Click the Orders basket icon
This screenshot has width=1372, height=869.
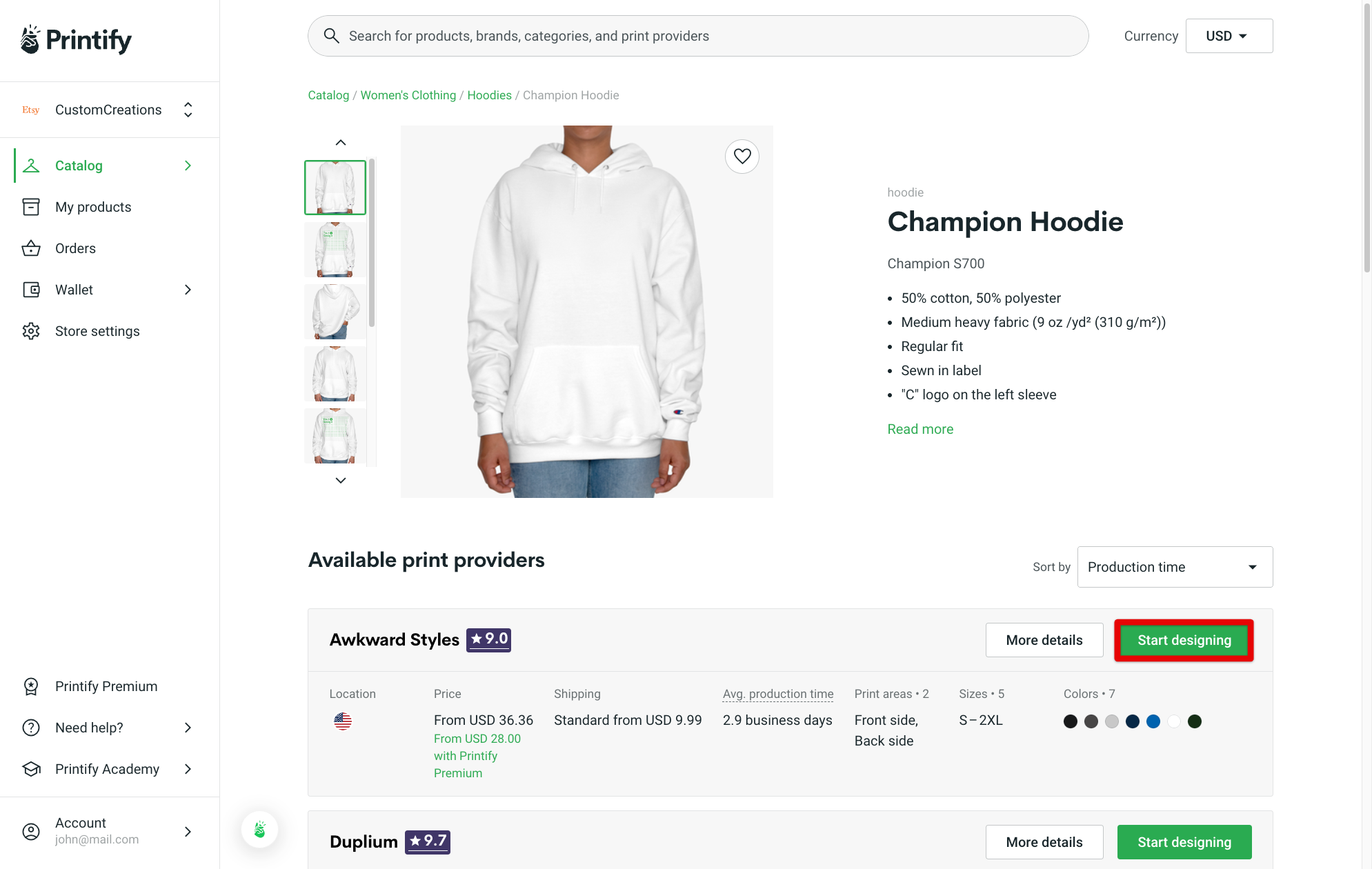click(x=32, y=248)
